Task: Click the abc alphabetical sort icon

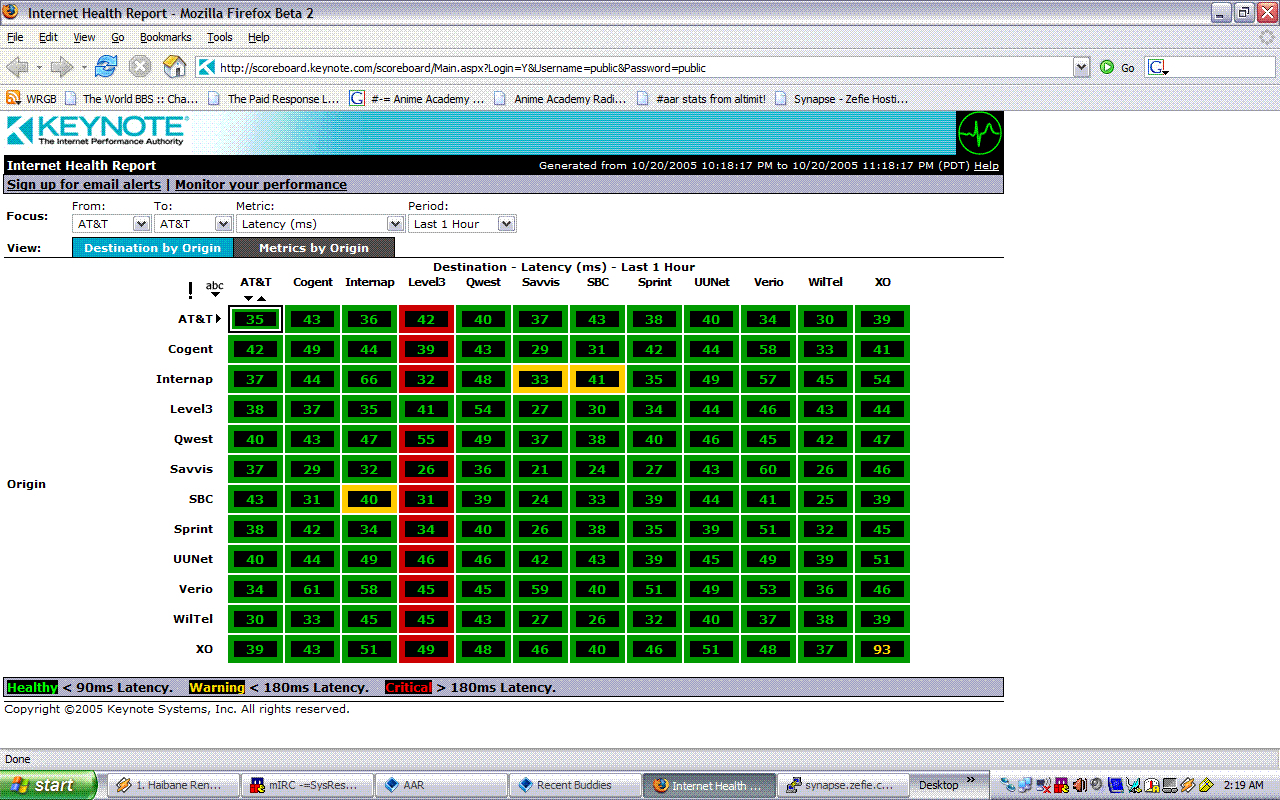Action: pyautogui.click(x=215, y=288)
